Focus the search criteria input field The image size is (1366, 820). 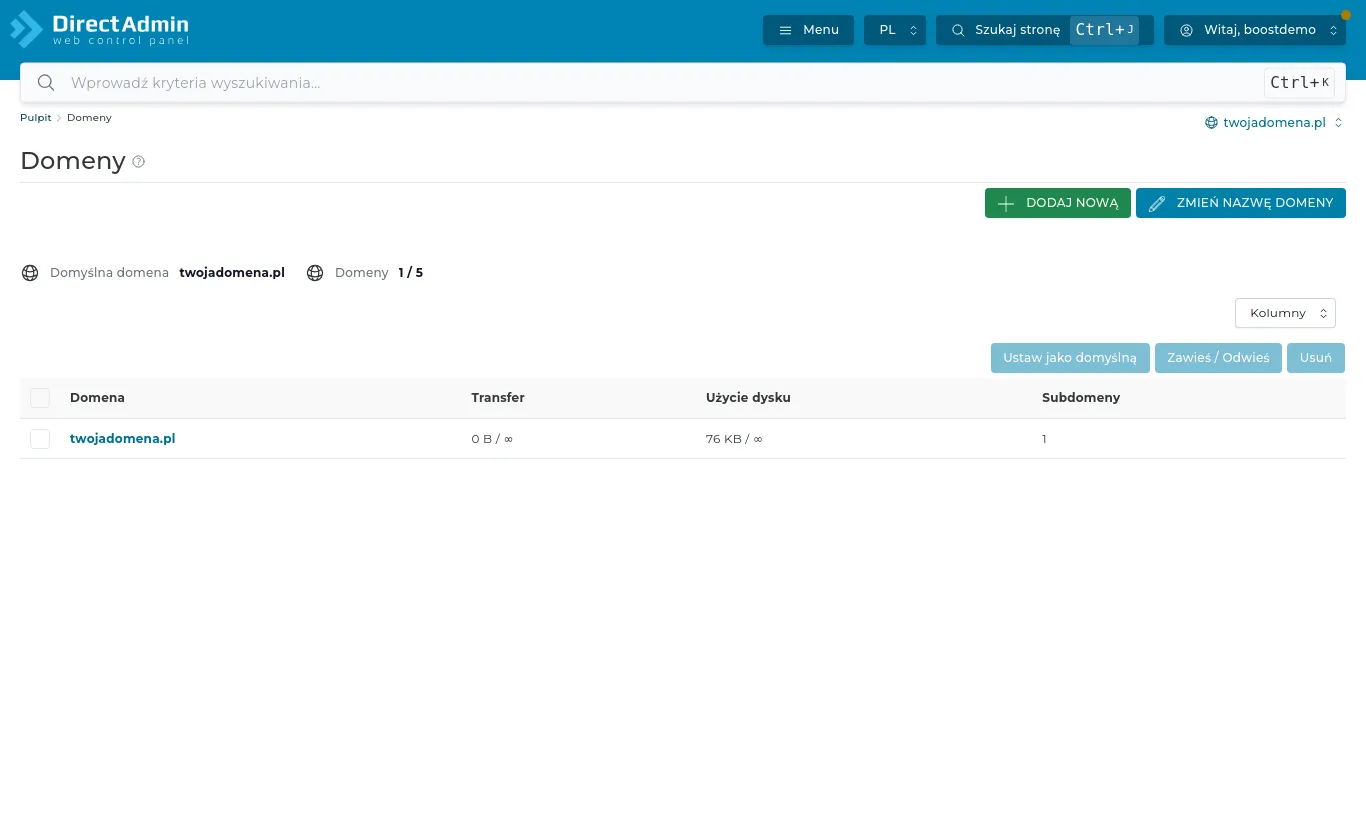[x=660, y=83]
